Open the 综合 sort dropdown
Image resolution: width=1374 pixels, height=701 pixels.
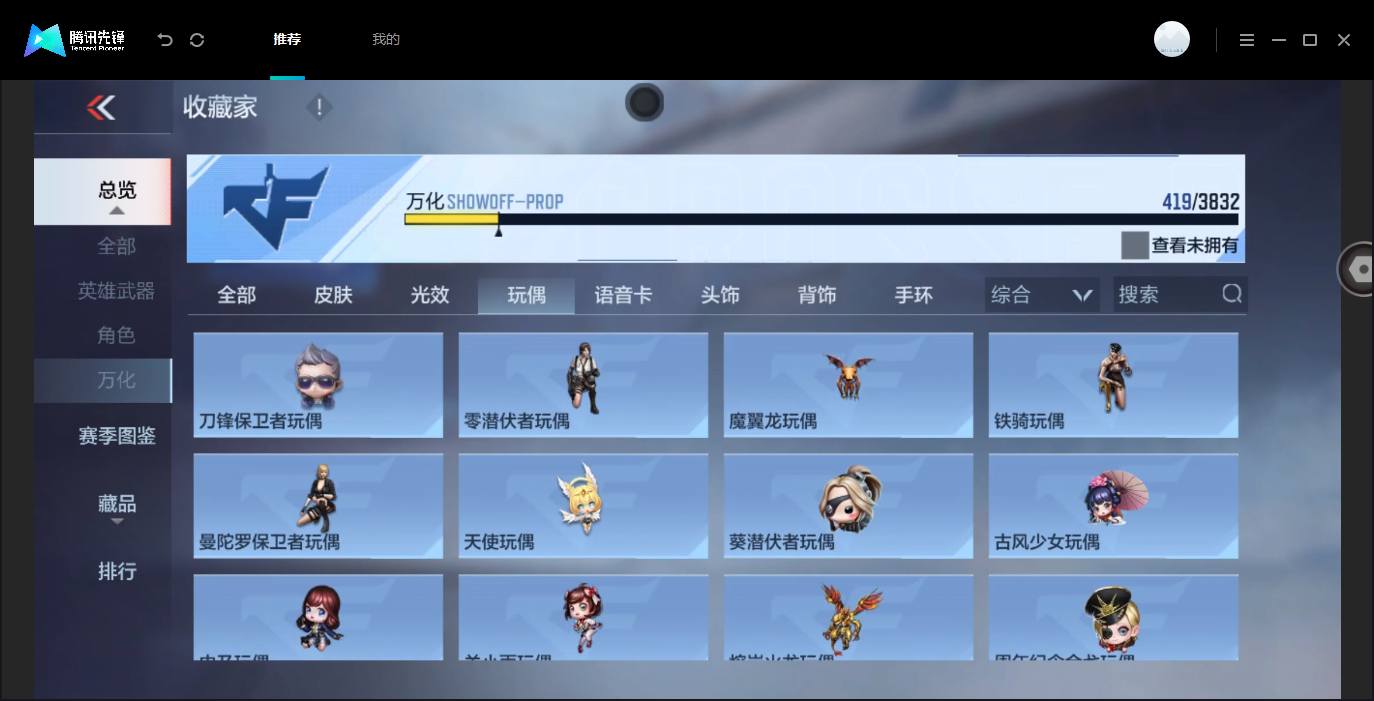[1042, 295]
